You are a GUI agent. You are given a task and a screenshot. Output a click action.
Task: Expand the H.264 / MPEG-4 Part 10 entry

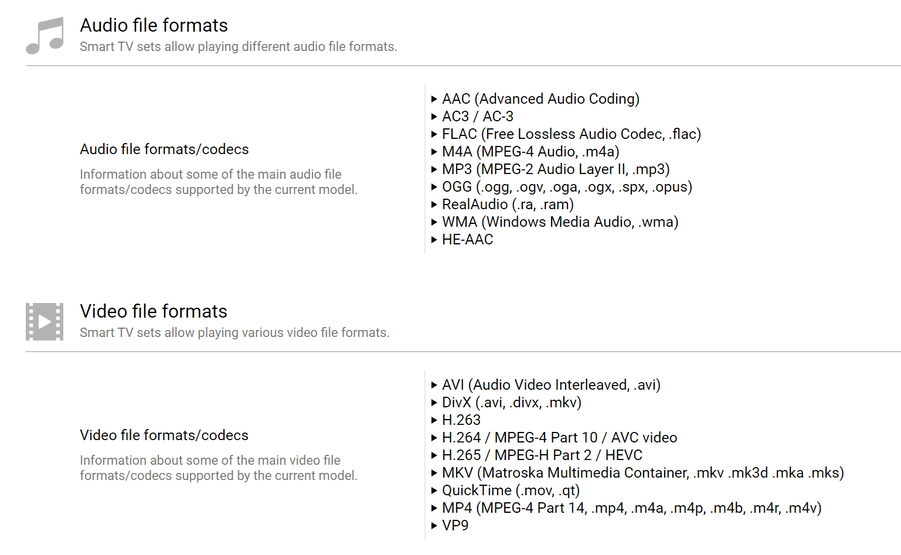click(559, 438)
